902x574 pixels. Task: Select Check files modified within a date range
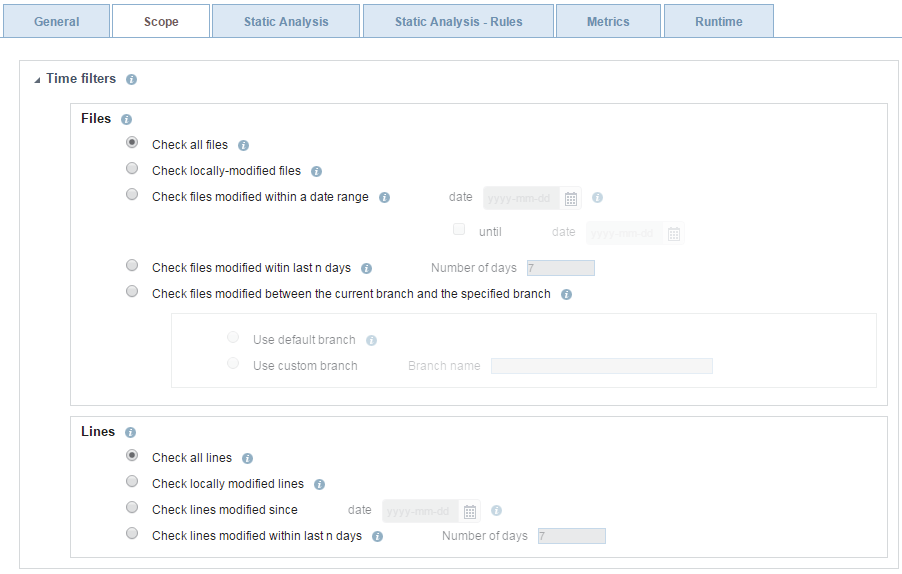132,194
